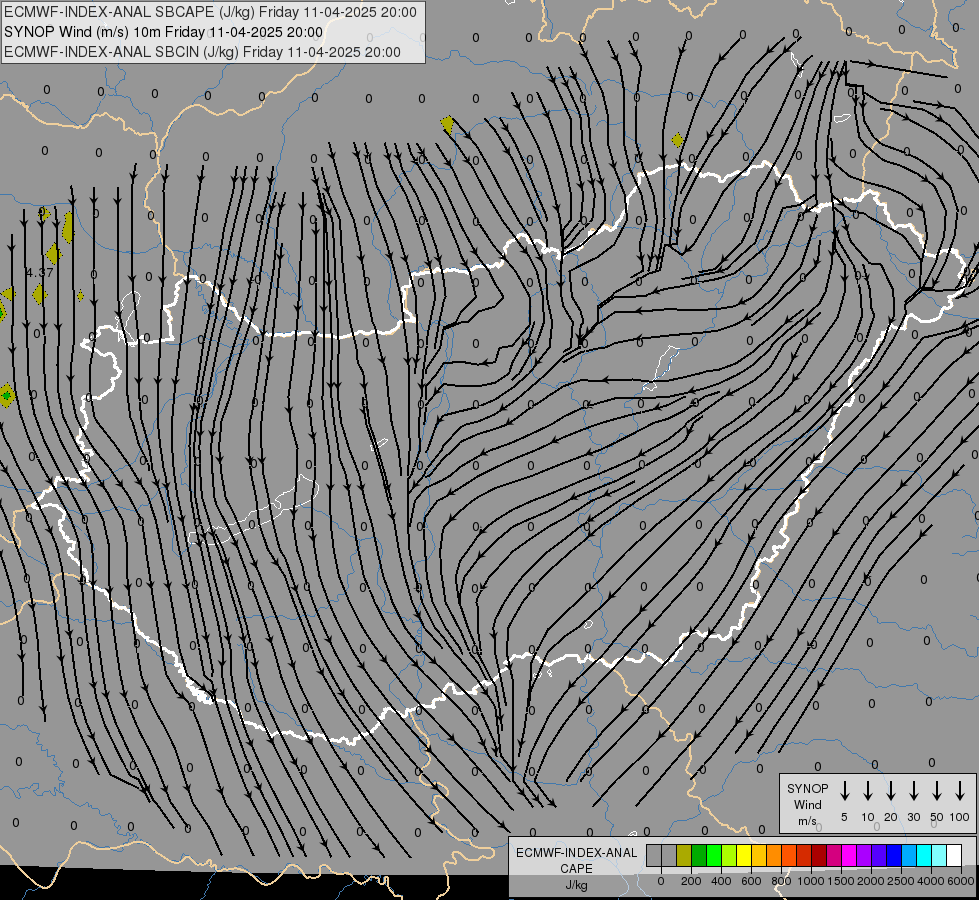Screen dimensions: 979x900
Task: Click the wind arrow above the 100 m/s label
Action: click(x=960, y=790)
